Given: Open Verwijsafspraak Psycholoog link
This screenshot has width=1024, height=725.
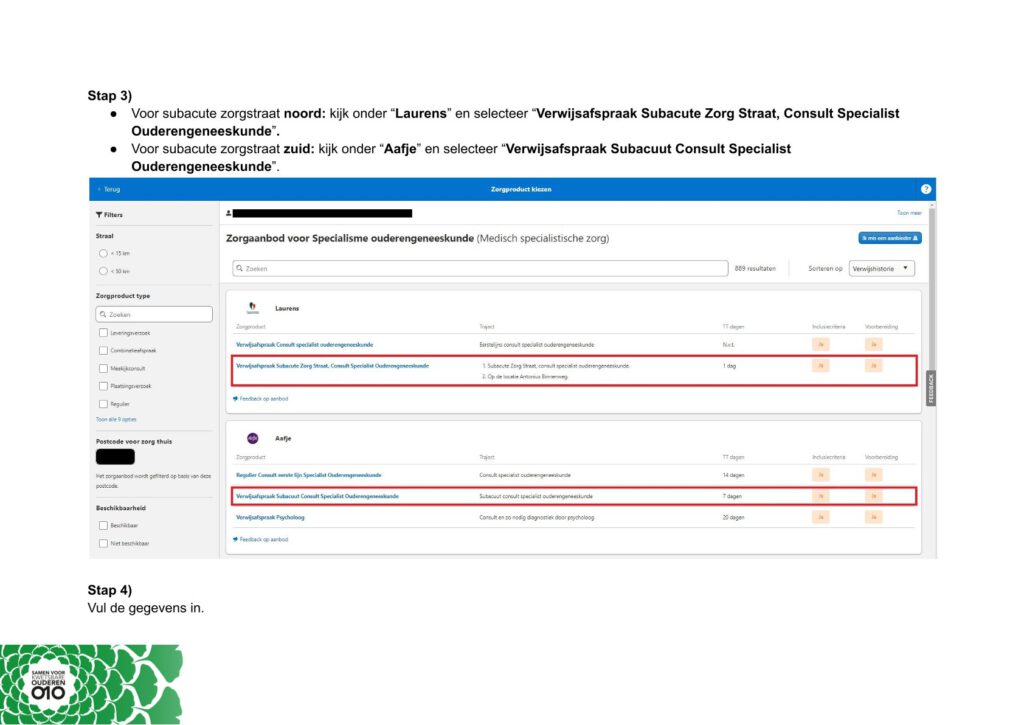Looking at the screenshot, I should point(270,517).
